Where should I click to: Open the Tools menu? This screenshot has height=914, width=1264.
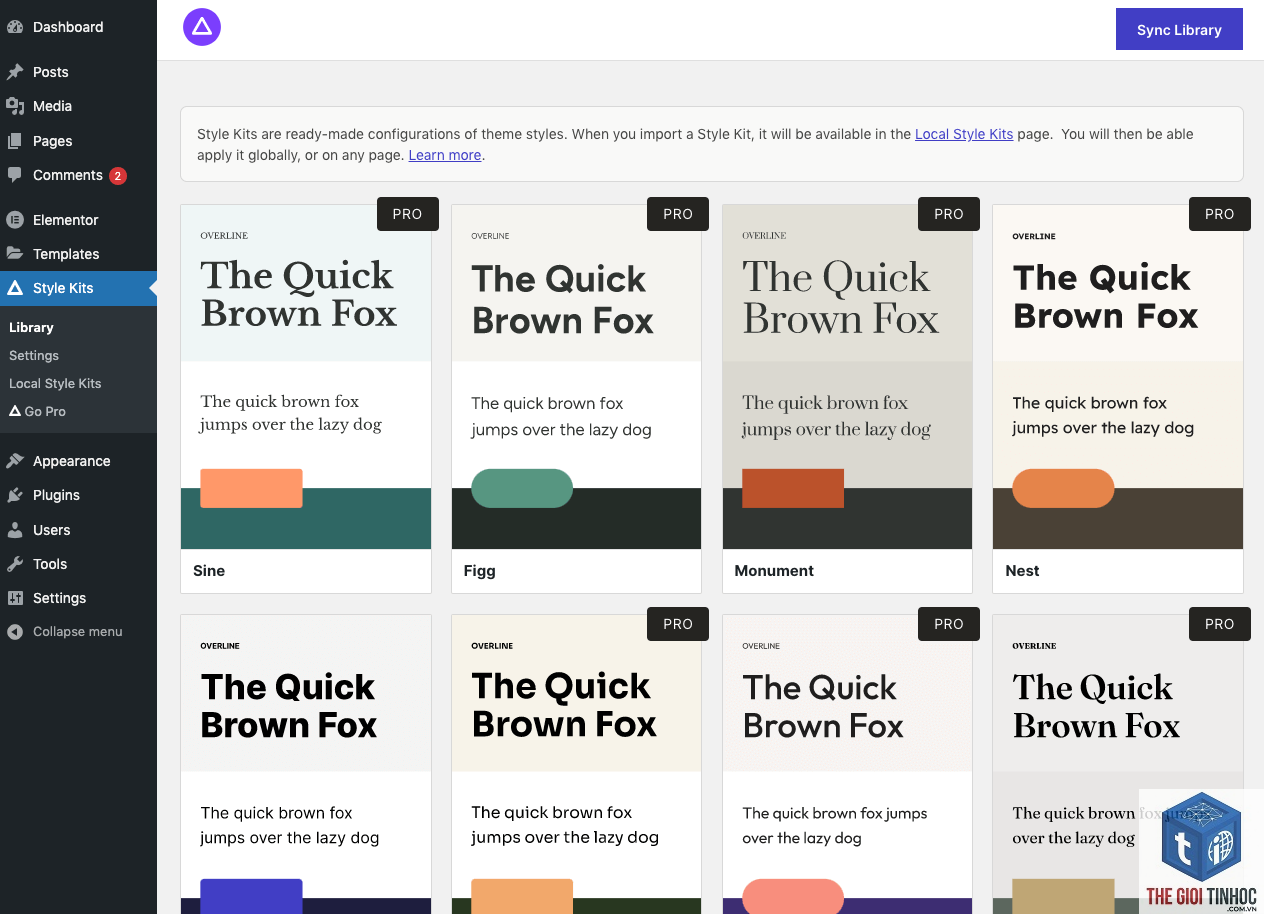pos(78,564)
